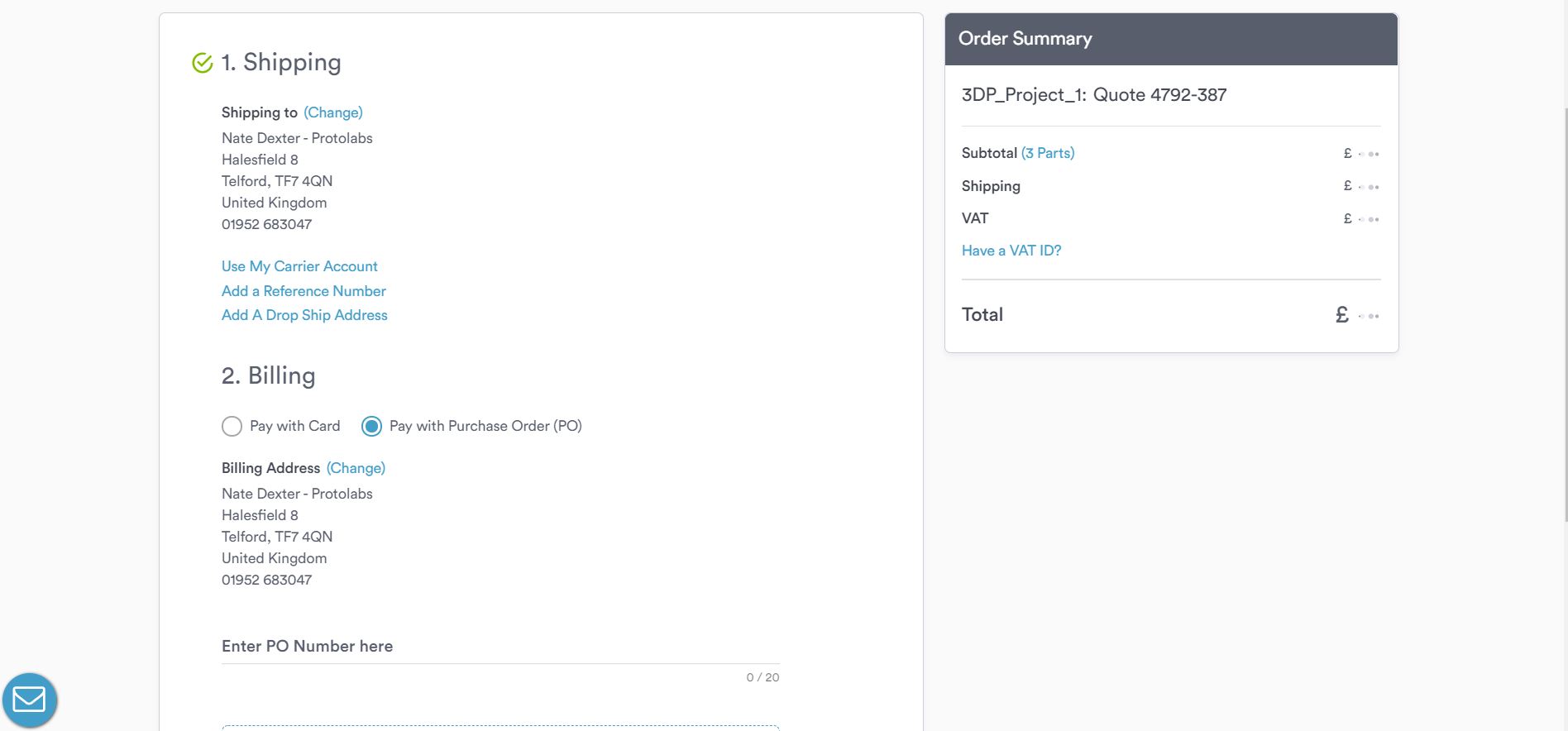Viewport: 1568px width, 731px height.
Task: Click the Order Summary header bar
Action: (1171, 39)
